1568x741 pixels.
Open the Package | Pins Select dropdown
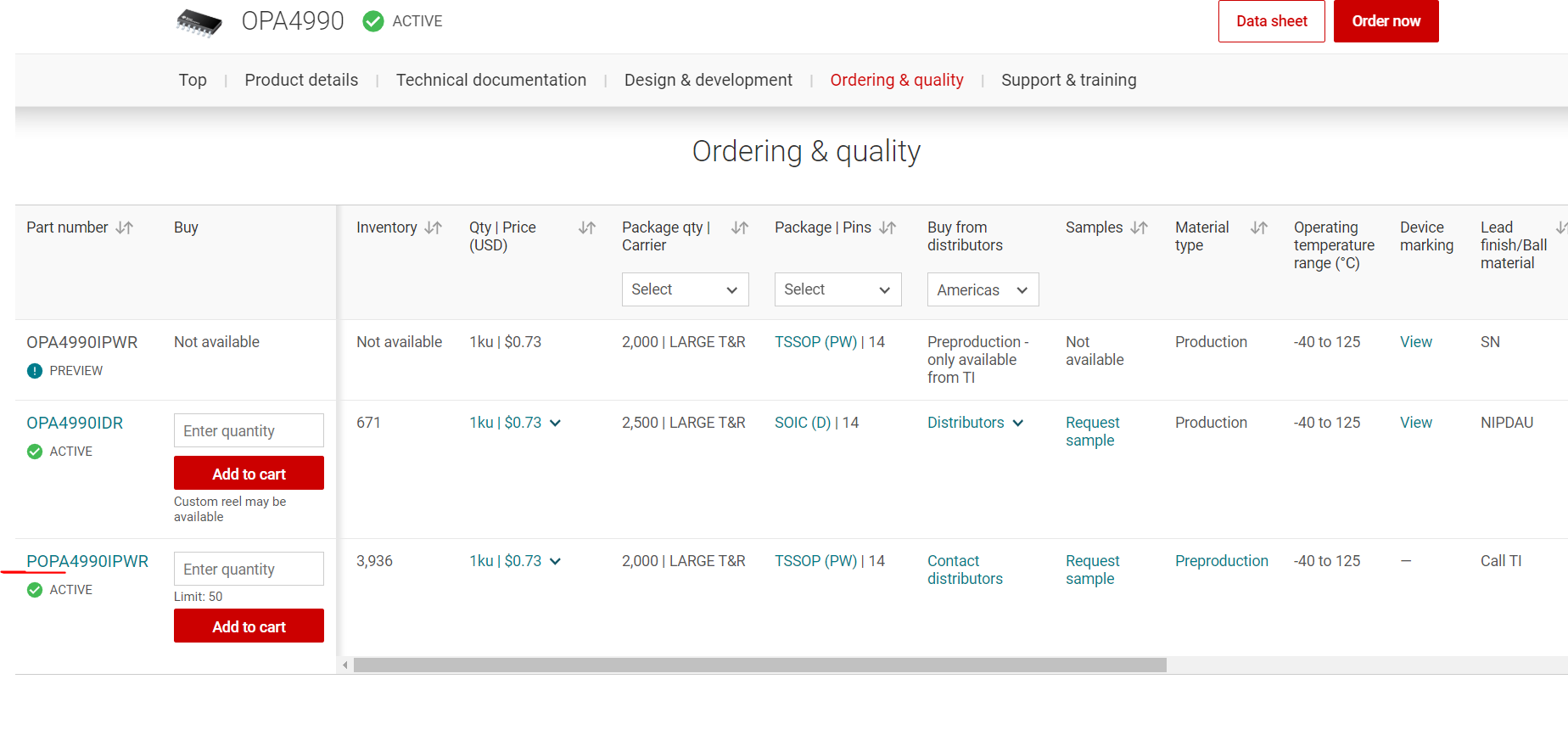tap(838, 289)
